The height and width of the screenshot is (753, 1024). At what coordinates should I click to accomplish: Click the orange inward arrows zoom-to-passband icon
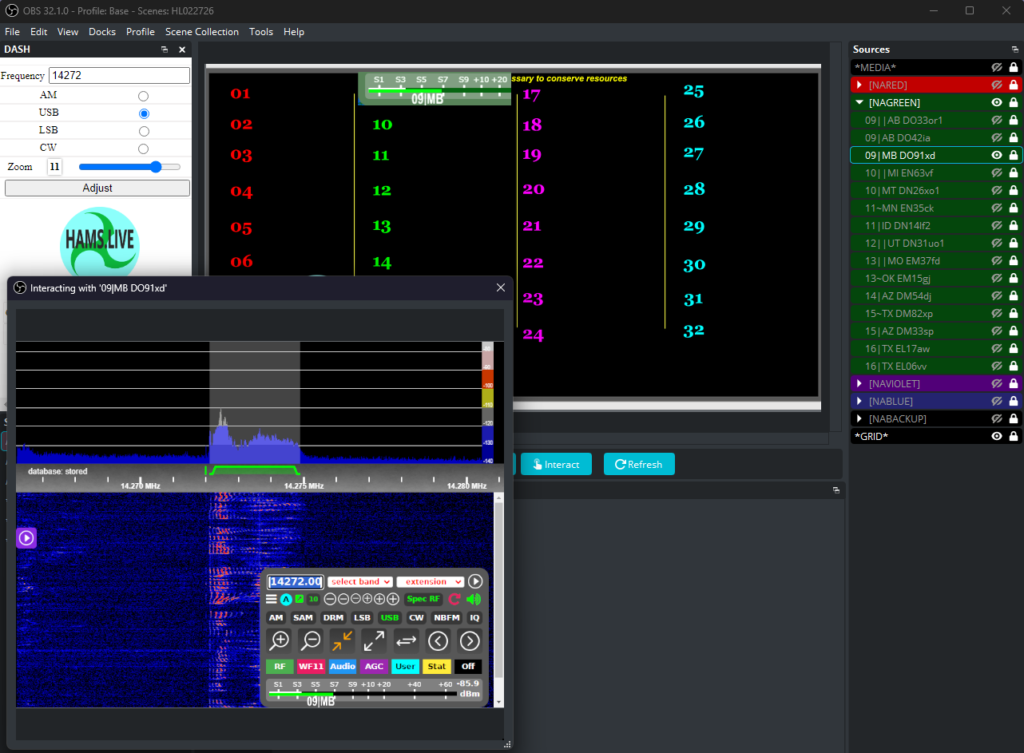point(343,641)
